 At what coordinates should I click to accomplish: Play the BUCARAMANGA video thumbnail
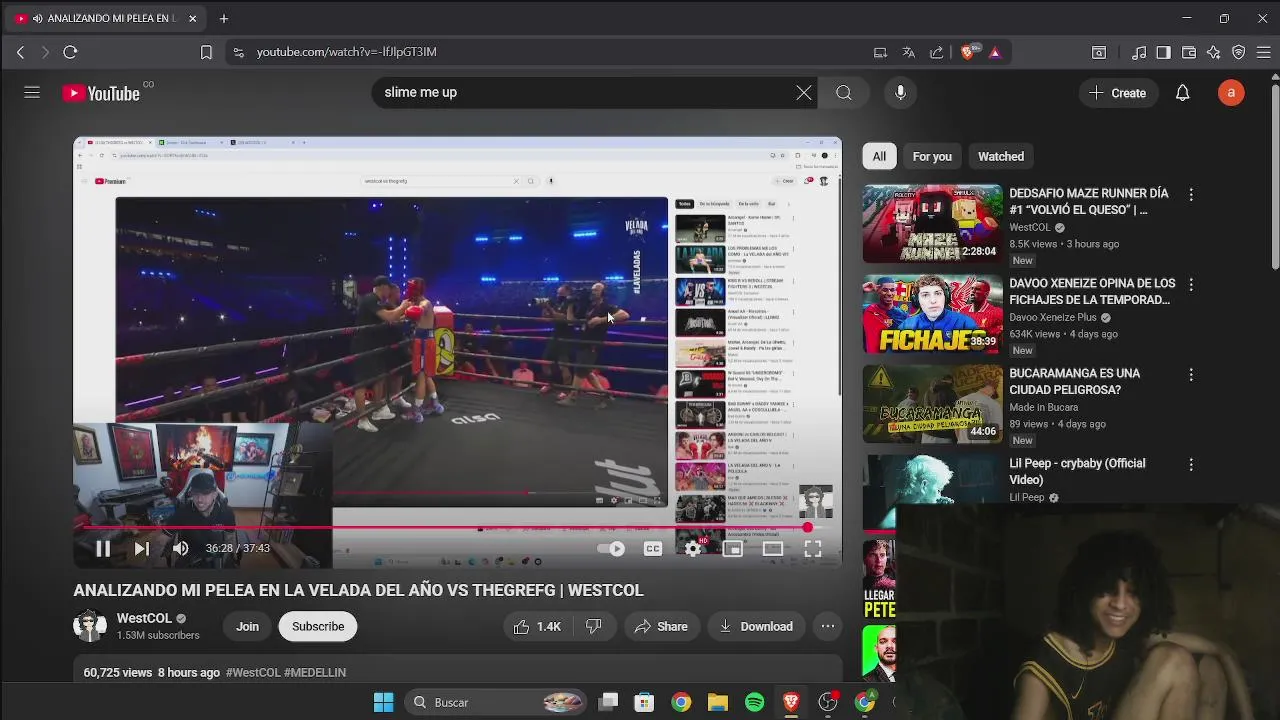tap(933, 404)
